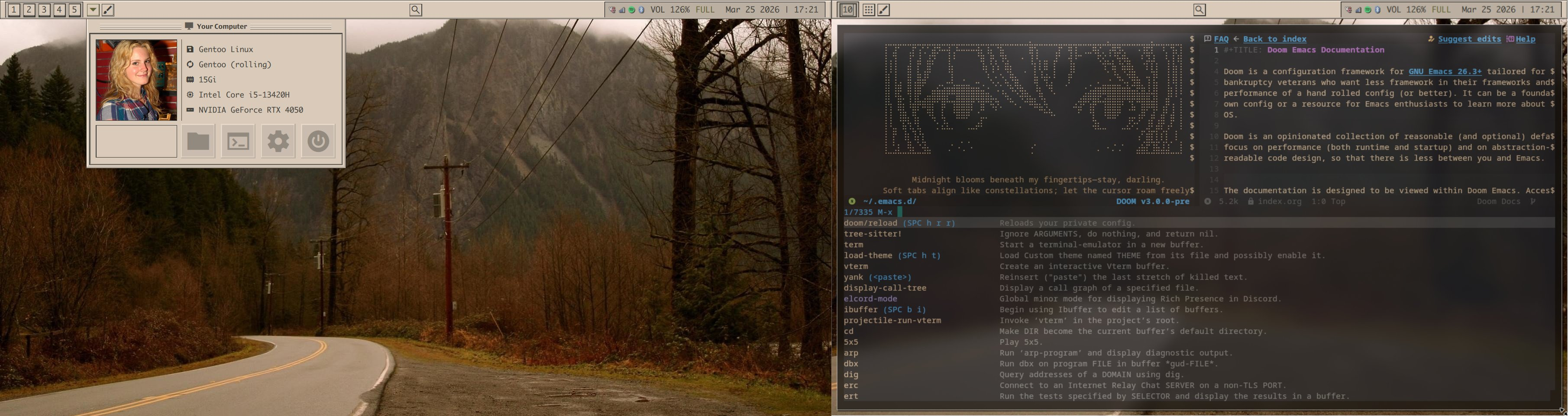
Task: Click the Bluetooth tray icon above the wallpaper desktop
Action: click(641, 10)
